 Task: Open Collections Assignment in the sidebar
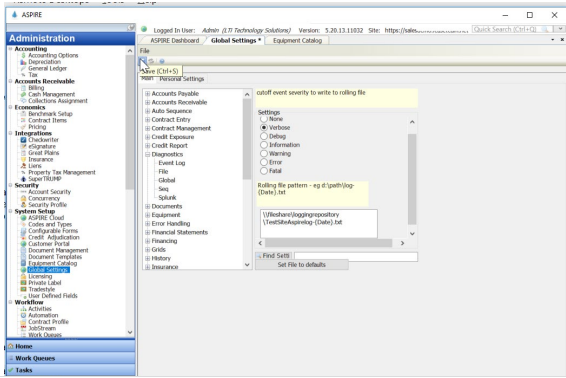58,101
